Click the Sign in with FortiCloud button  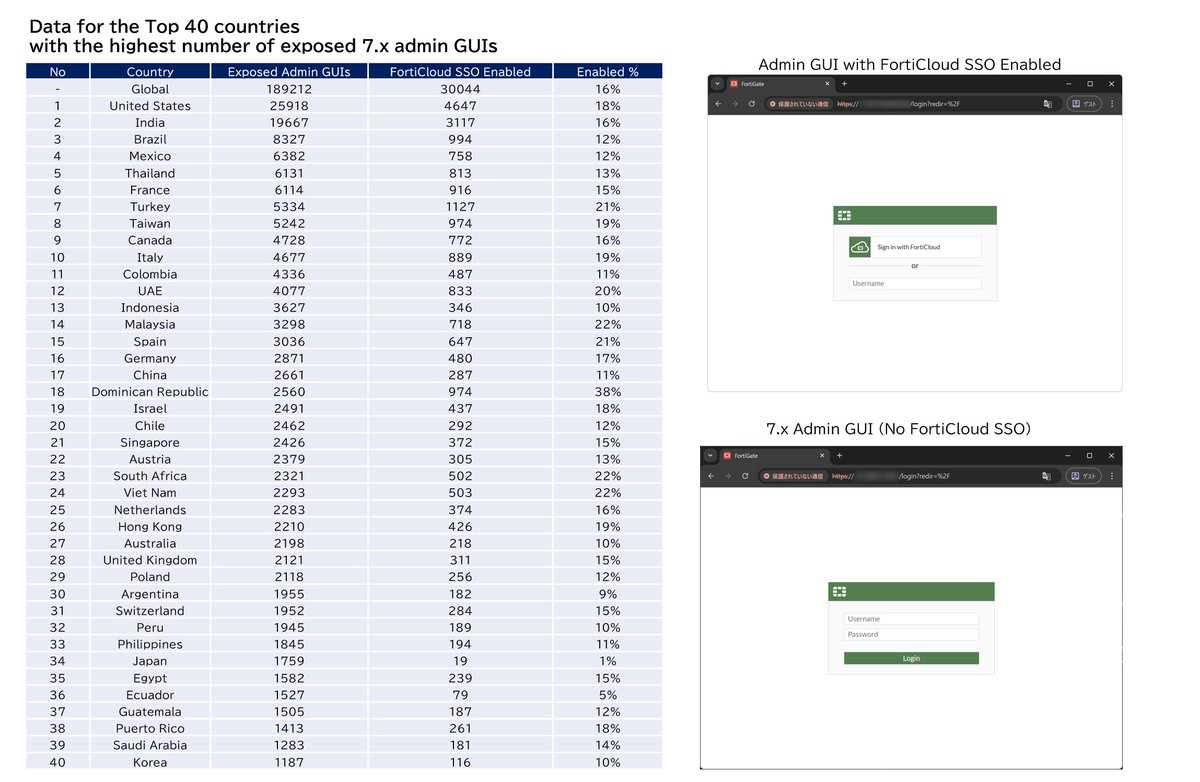pyautogui.click(x=915, y=247)
